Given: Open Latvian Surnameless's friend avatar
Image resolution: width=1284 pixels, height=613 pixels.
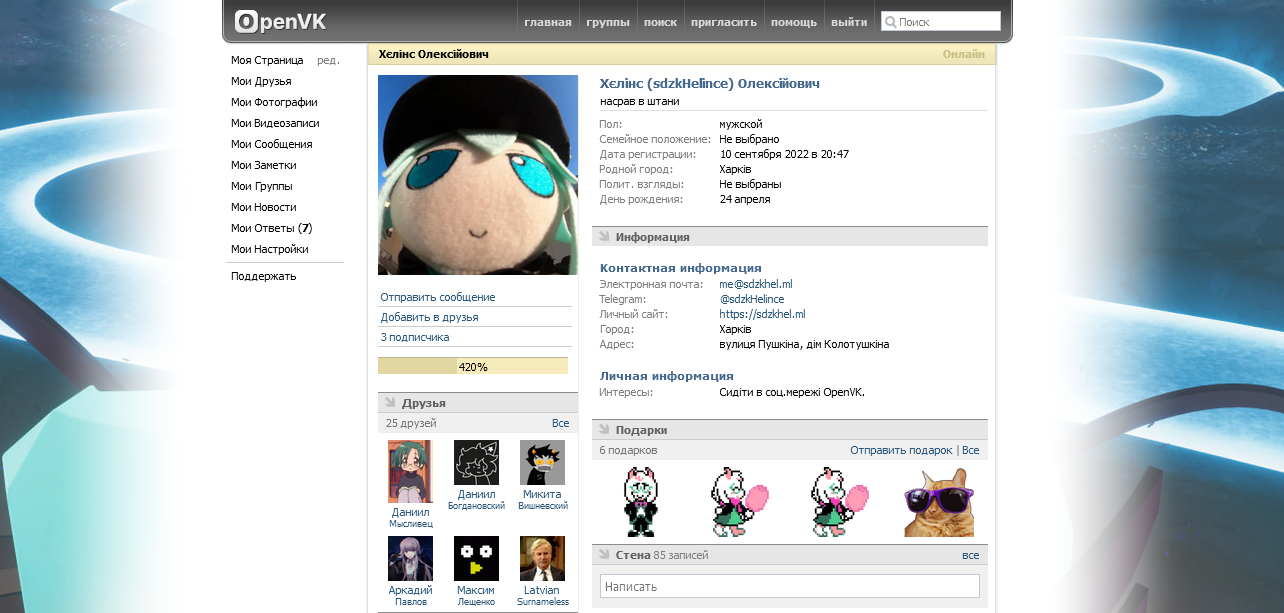Looking at the screenshot, I should click(x=542, y=558).
